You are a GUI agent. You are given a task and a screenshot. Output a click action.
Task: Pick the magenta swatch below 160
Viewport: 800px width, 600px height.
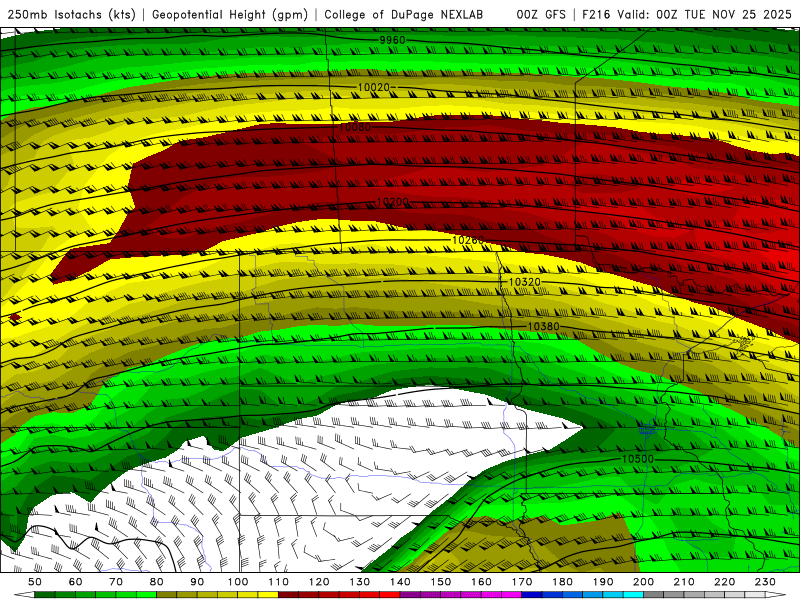491,594
